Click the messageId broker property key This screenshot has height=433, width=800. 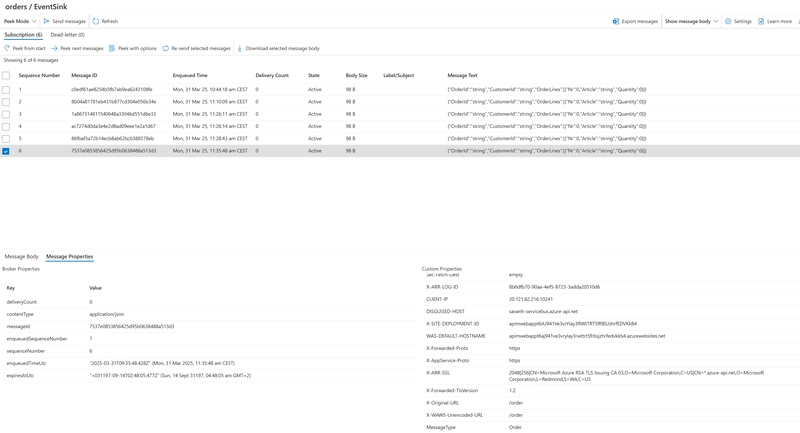[18, 327]
